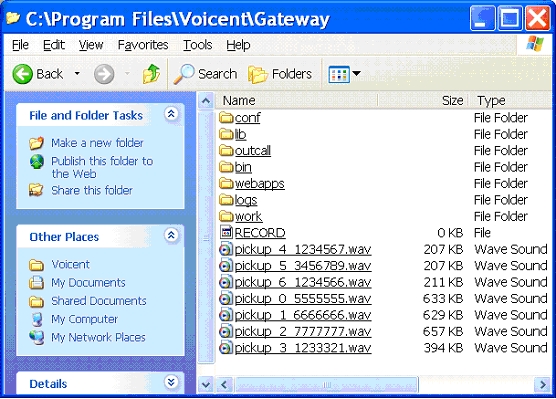Maximize the Gateway window
The height and width of the screenshot is (399, 556).
[x=510, y=18]
